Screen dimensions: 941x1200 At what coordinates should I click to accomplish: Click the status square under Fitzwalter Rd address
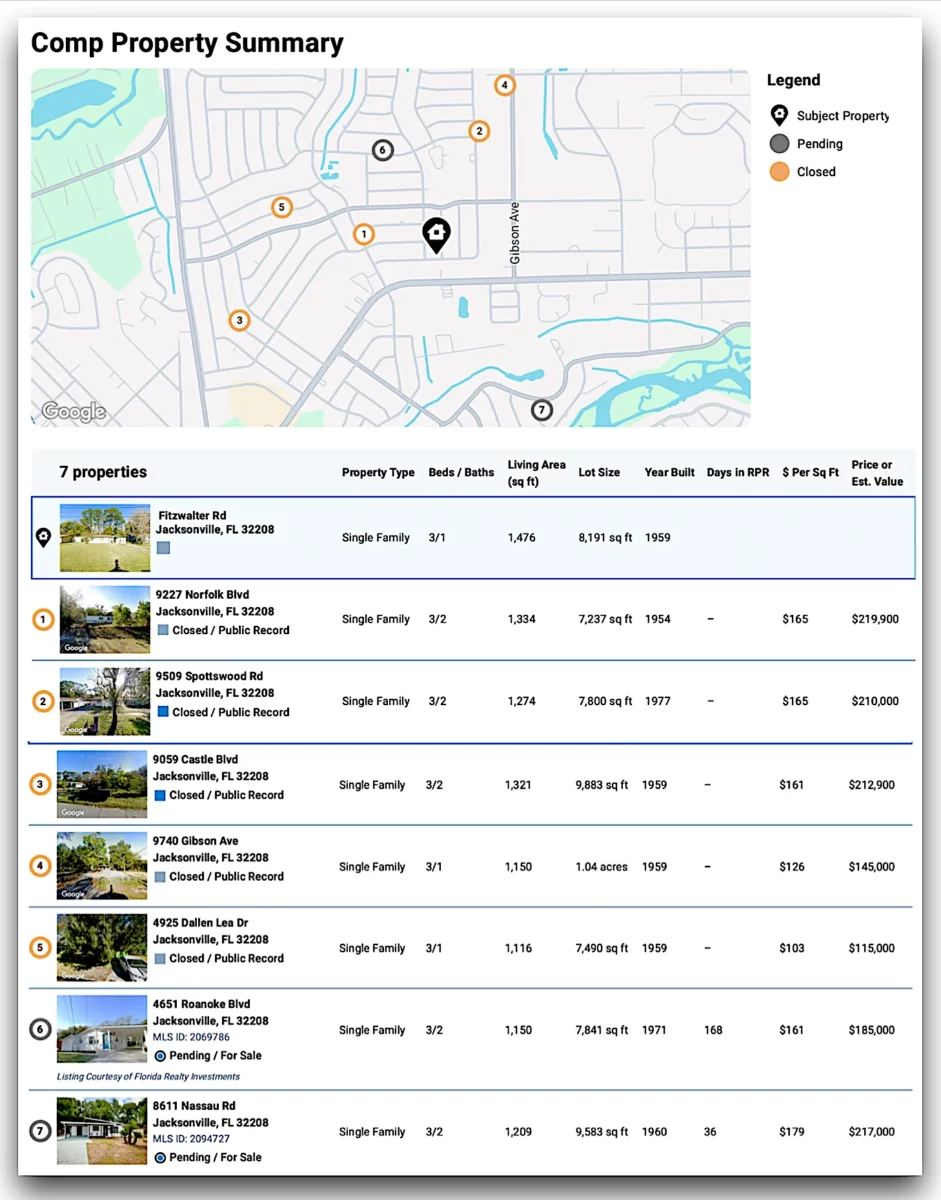coord(163,548)
